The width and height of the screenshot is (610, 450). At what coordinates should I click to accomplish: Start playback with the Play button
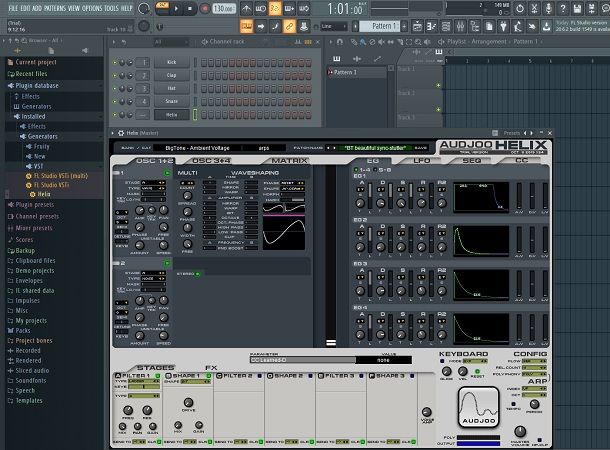(x=176, y=9)
